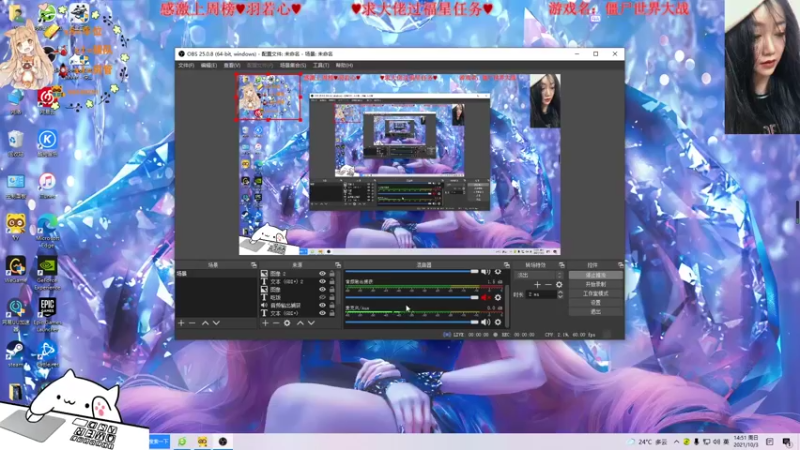Show the hidden fourth text source
This screenshot has width=800, height=450.
pos(322,297)
